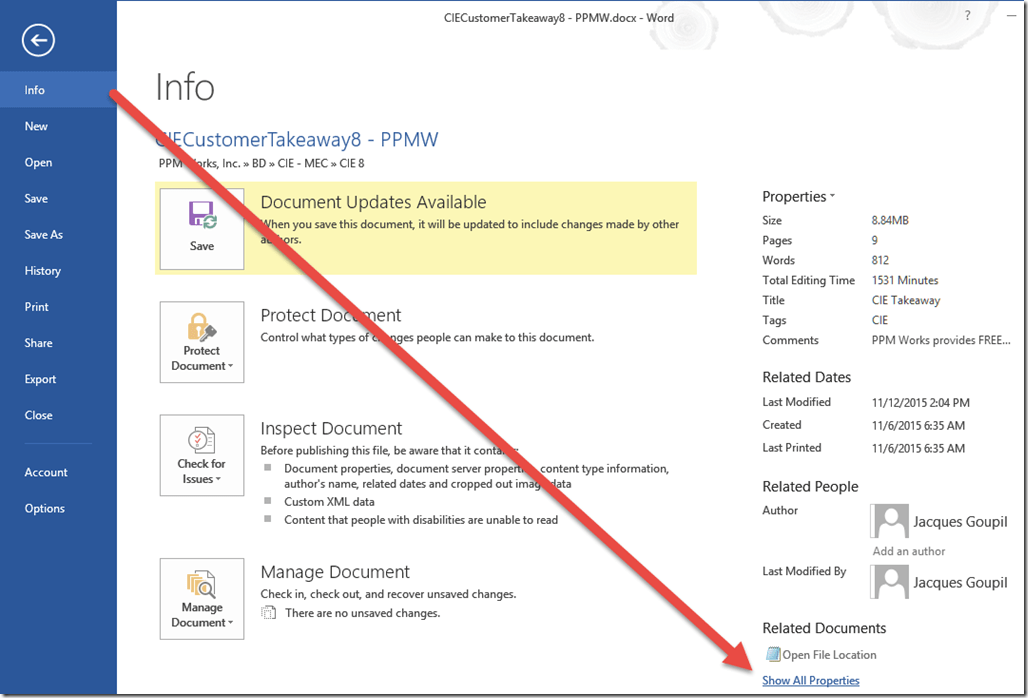Open the Manage Document dropdown button
Viewport: 1028px width, 698px height.
click(202, 599)
